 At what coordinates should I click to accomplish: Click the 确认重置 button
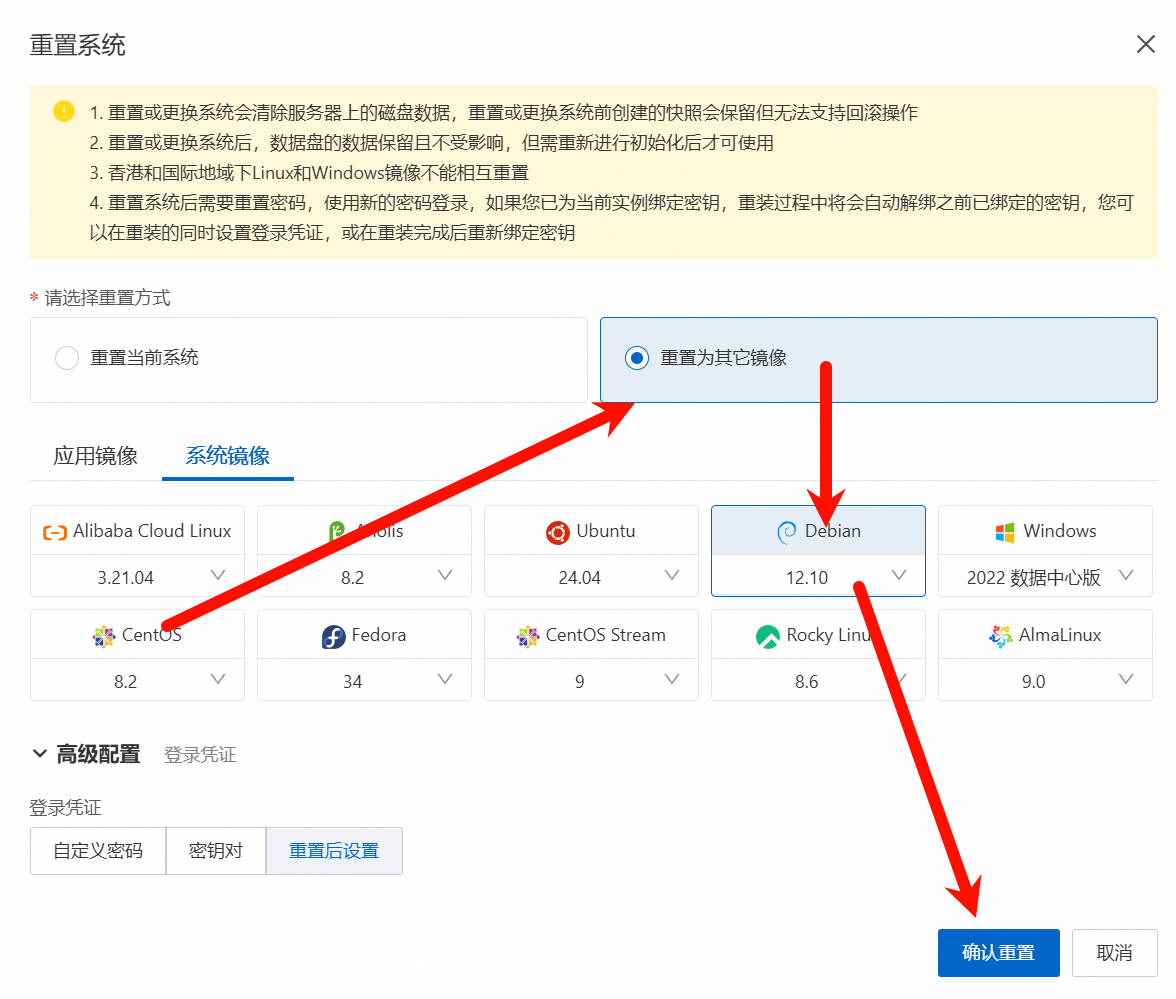click(998, 952)
